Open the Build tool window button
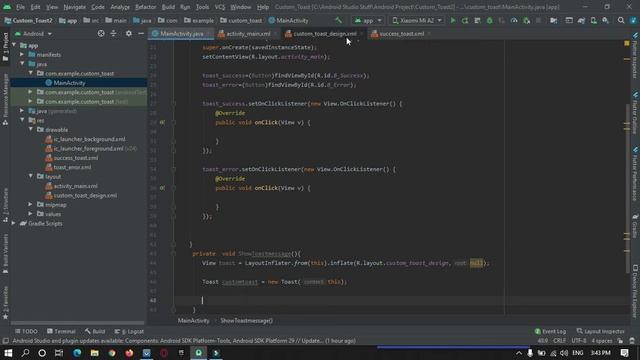 coord(95,331)
